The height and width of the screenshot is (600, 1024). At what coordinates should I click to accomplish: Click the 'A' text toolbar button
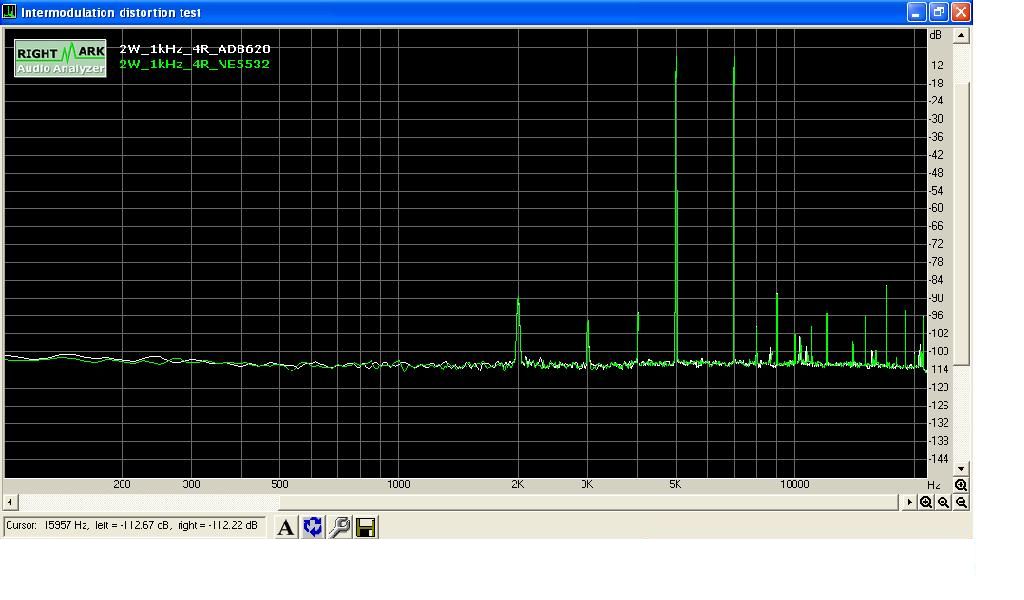(285, 527)
